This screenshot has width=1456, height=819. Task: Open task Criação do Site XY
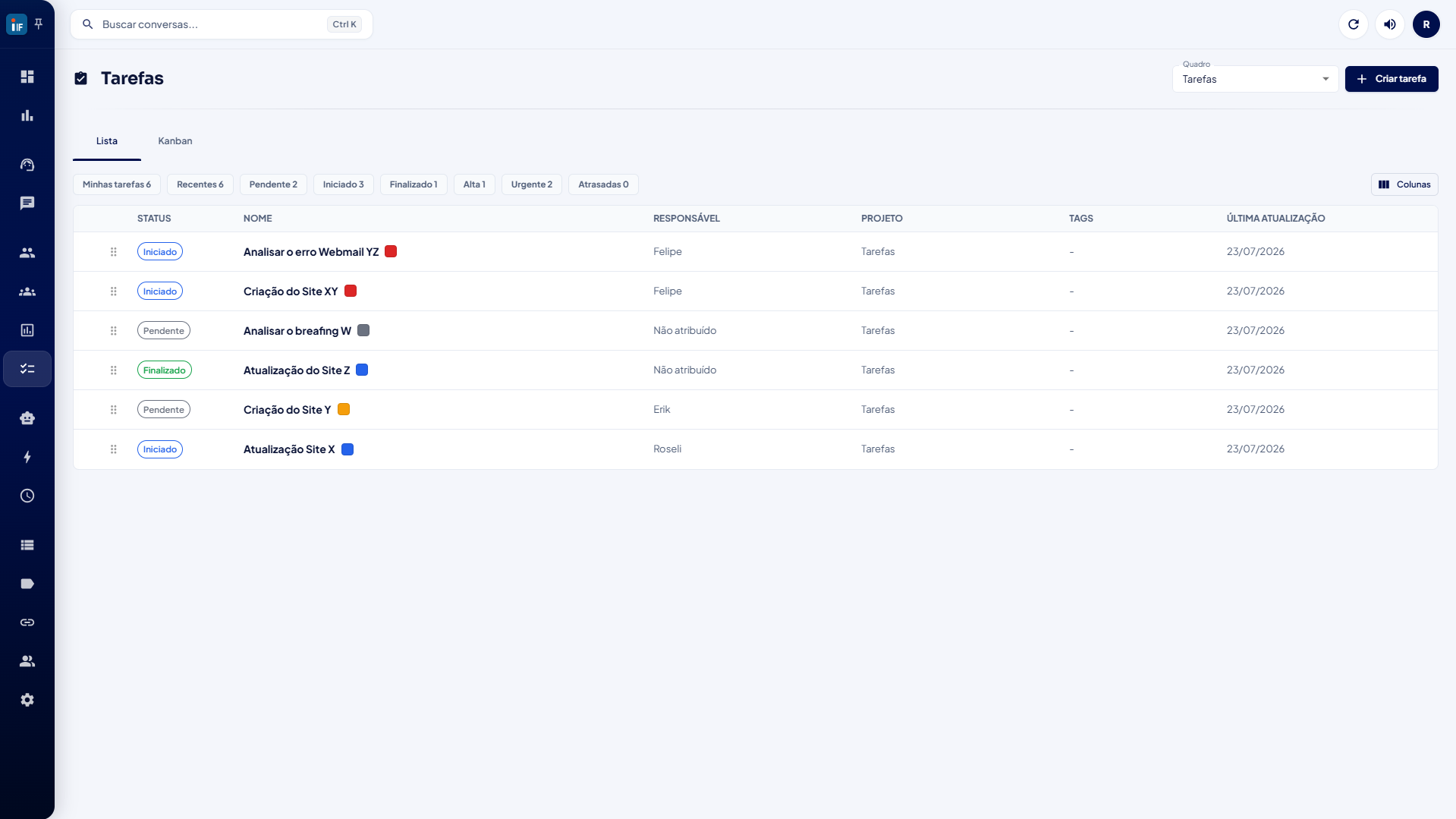[291, 291]
